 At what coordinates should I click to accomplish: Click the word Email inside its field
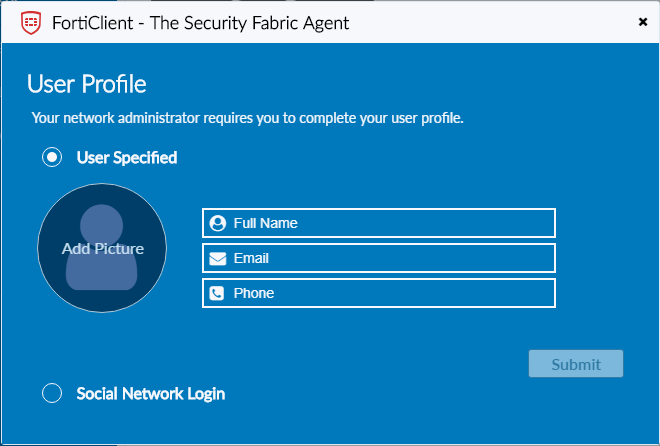click(252, 258)
